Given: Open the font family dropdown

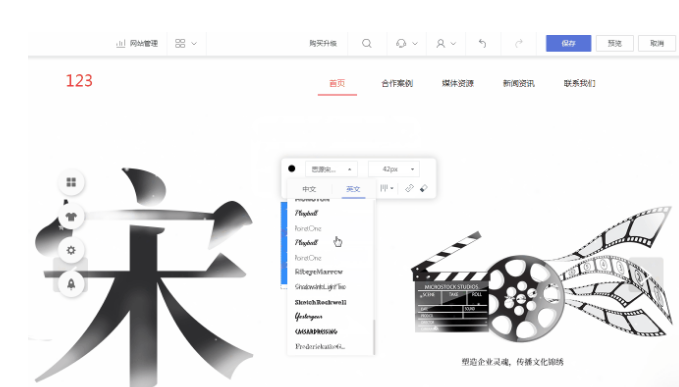Looking at the screenshot, I should point(331,169).
